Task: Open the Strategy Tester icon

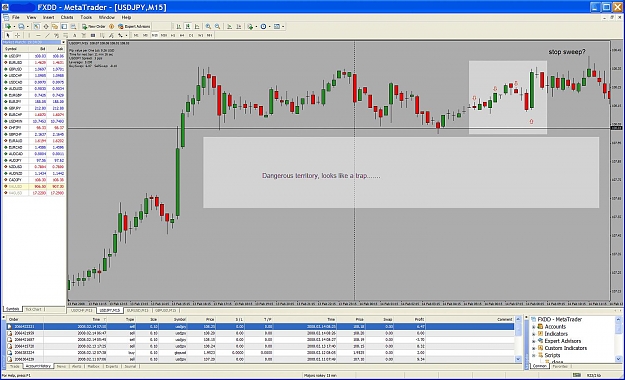Action: click(73, 26)
